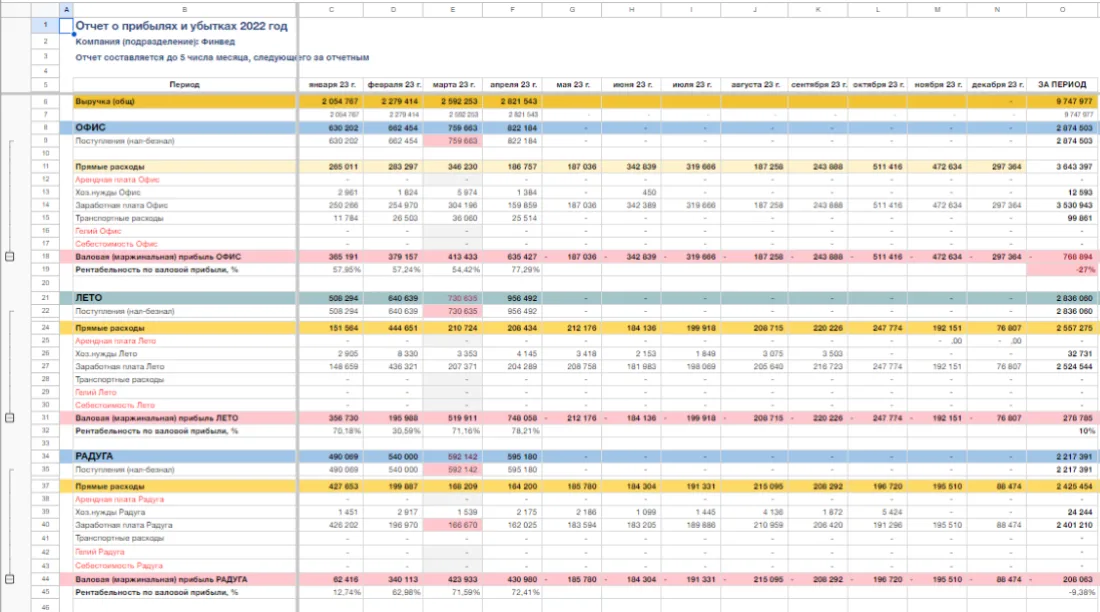Collapse the row group ending at row 31
This screenshot has height=612, width=1100.
click(x=10, y=418)
